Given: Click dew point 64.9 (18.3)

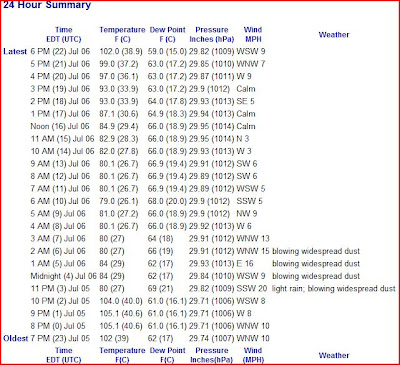Looking at the screenshot, I should (x=167, y=114).
